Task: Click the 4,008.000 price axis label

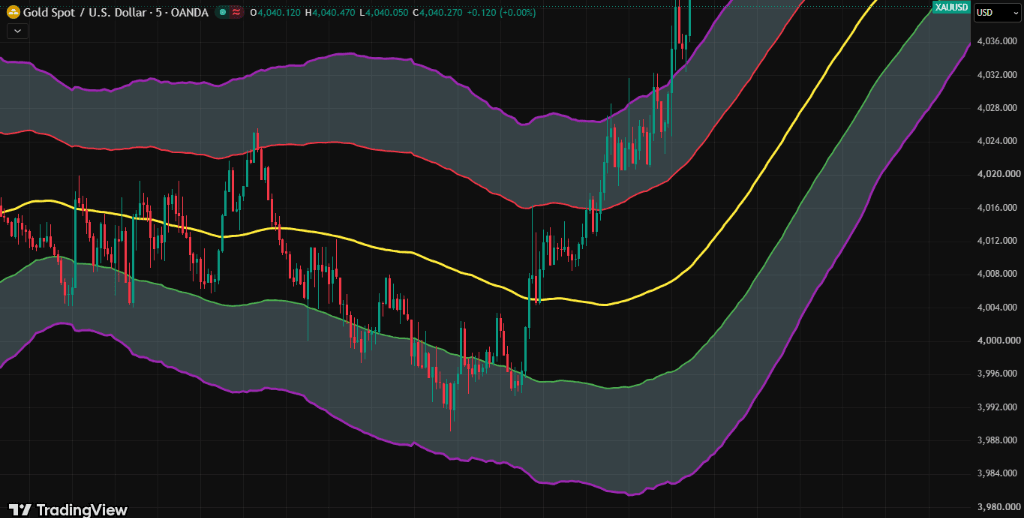Action: pos(997,274)
